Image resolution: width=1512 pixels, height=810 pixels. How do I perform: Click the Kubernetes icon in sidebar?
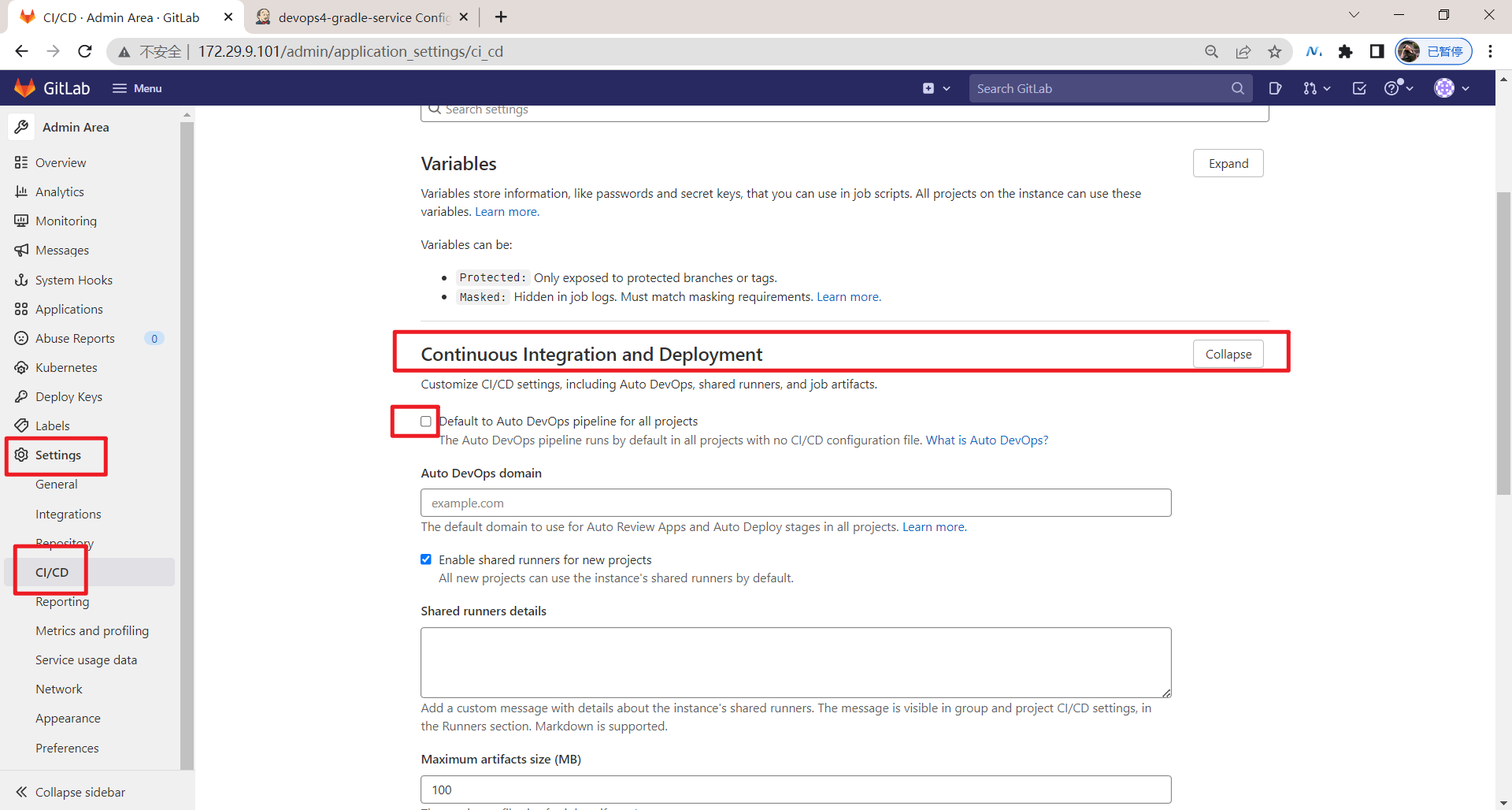coord(21,367)
